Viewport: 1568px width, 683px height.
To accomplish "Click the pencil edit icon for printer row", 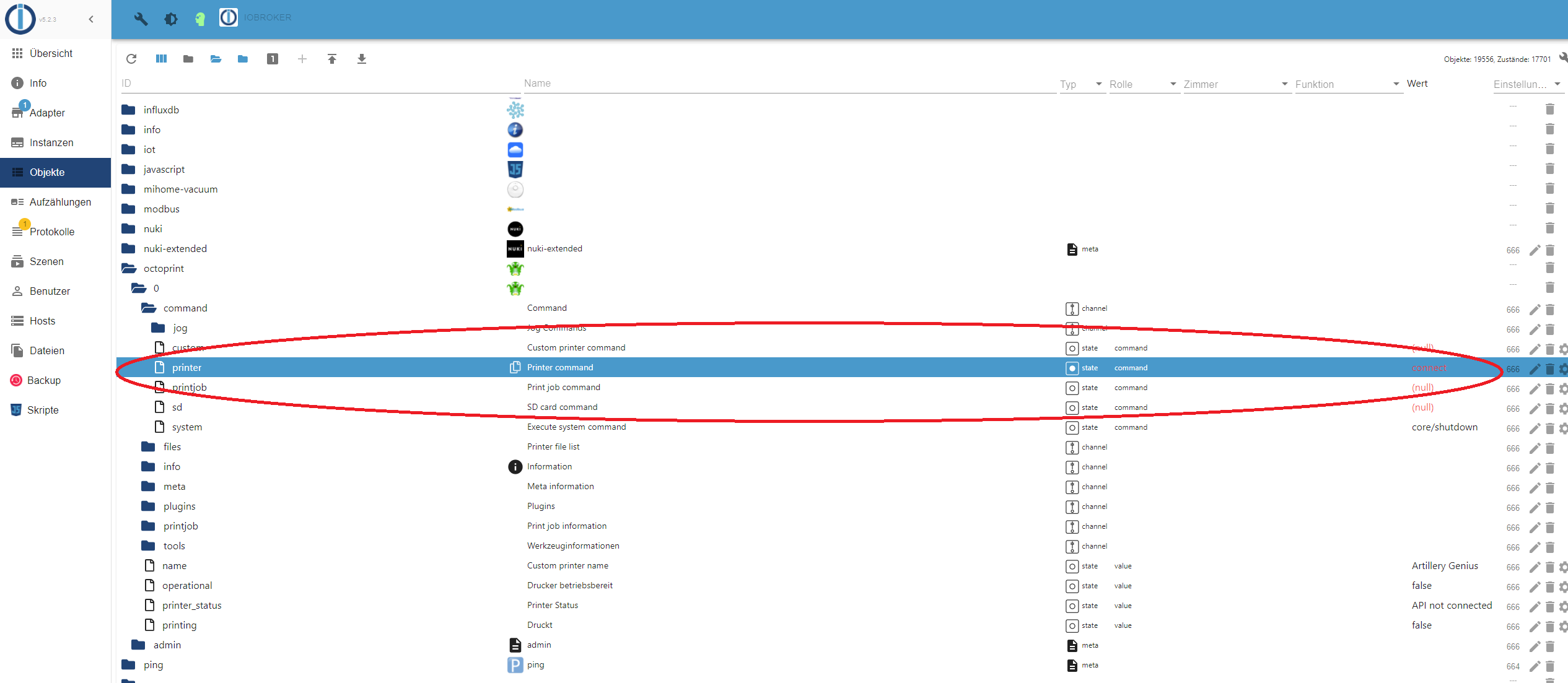I will (x=1535, y=368).
